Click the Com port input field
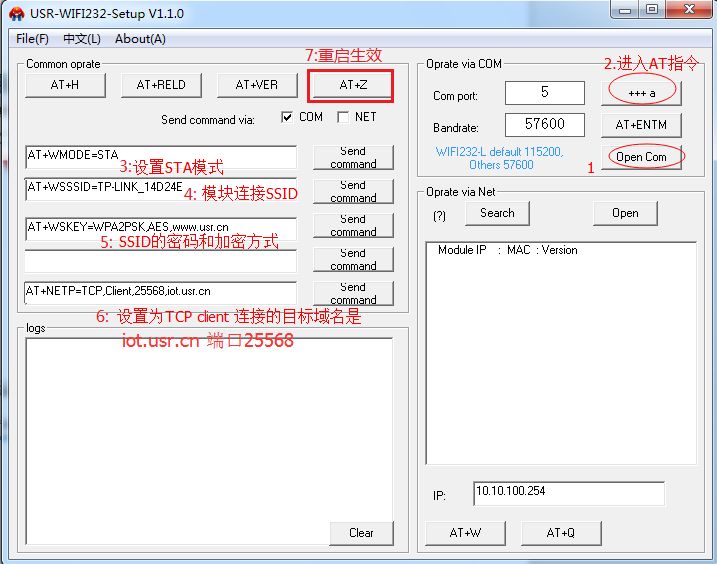 [545, 93]
